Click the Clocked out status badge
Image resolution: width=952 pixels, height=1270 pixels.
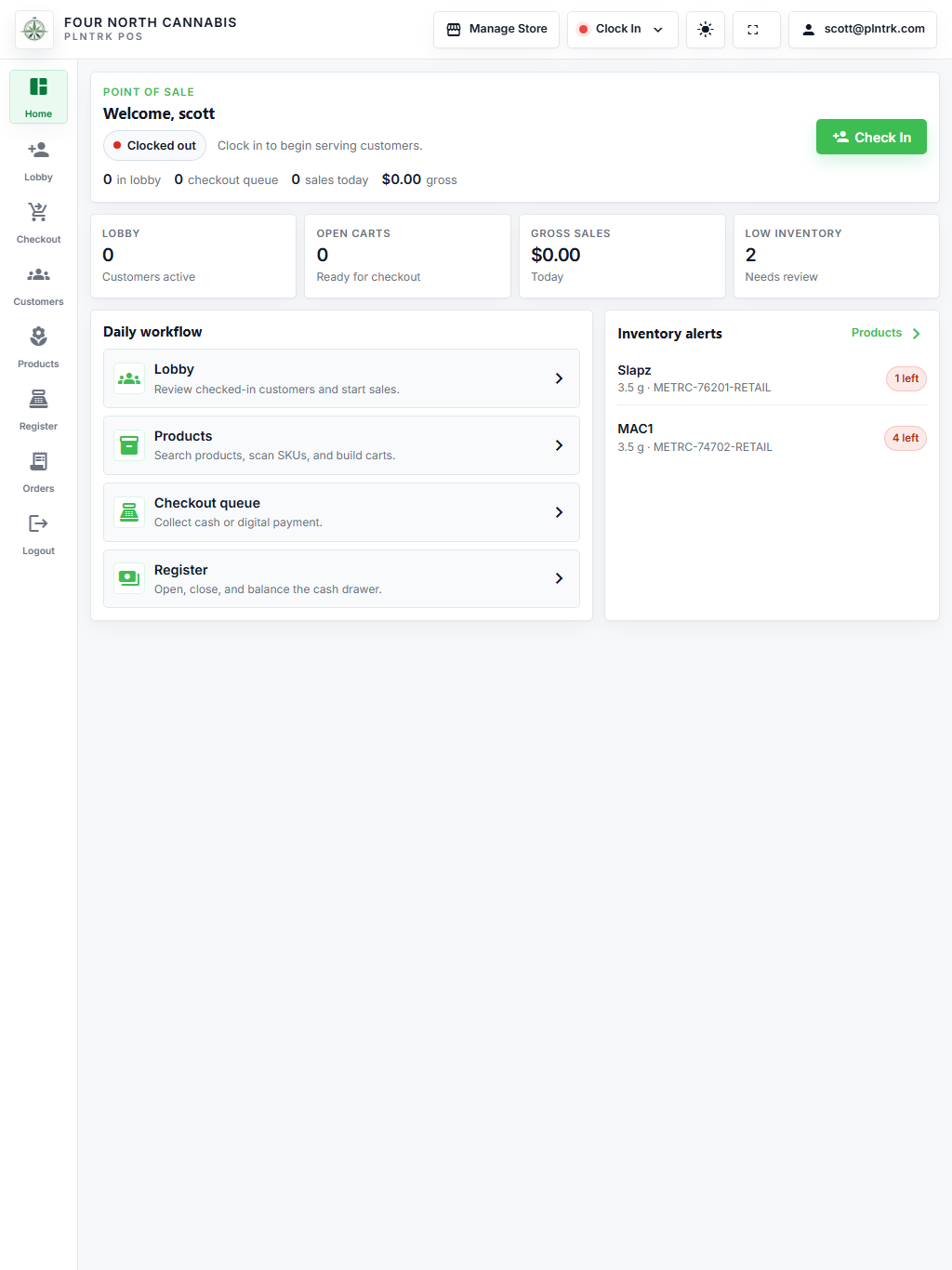click(154, 146)
